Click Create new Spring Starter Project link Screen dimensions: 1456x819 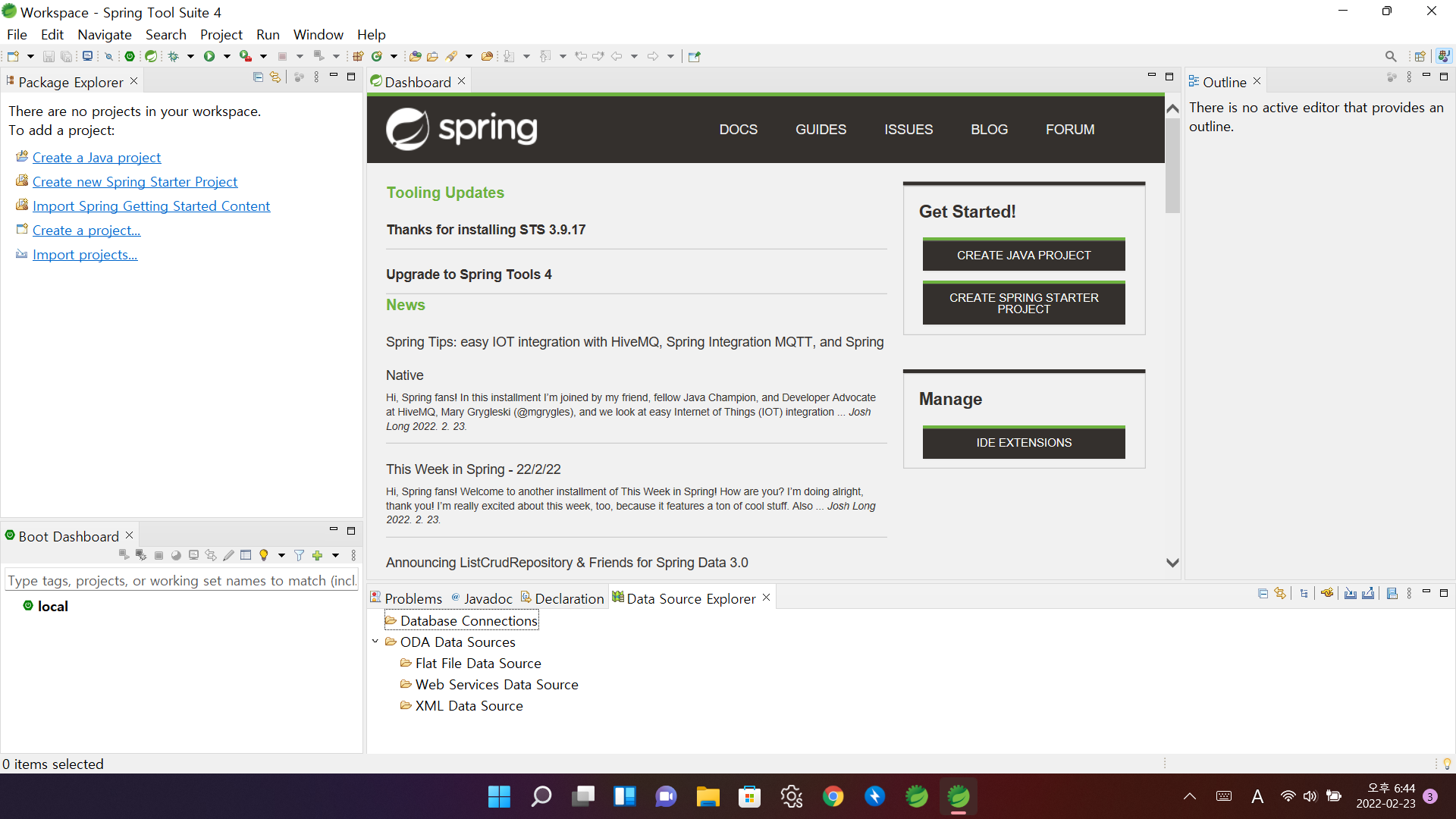[x=135, y=182]
